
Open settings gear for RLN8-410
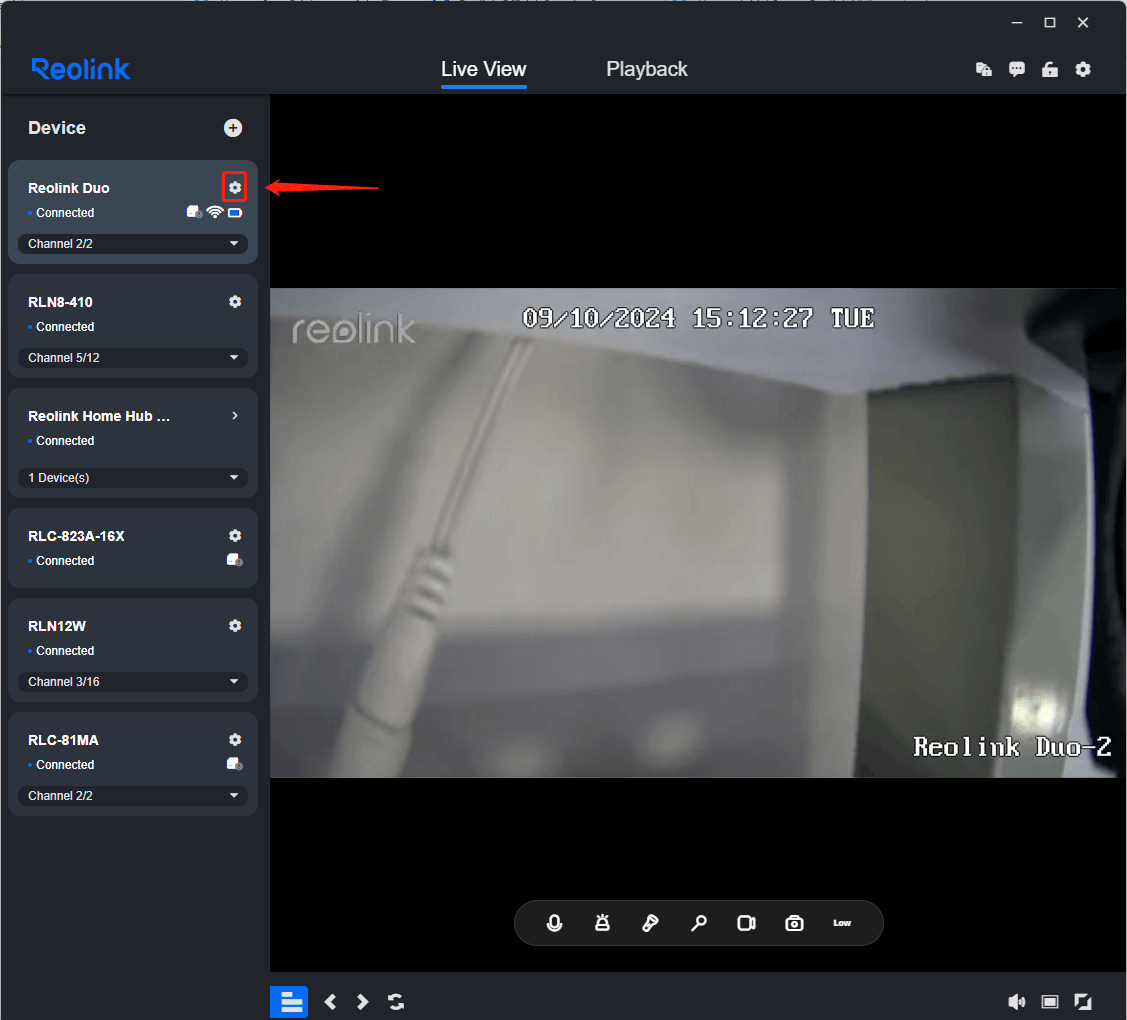point(235,302)
